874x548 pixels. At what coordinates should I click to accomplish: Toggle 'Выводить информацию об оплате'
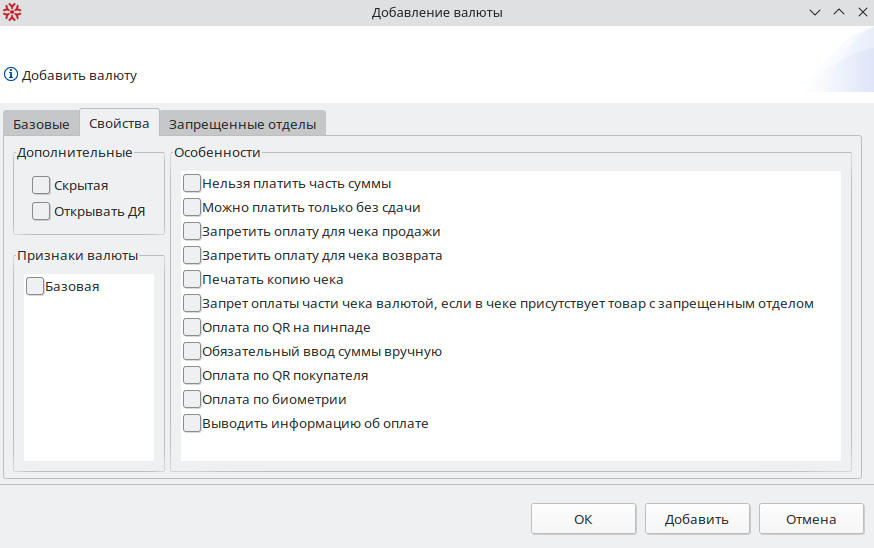(193, 424)
